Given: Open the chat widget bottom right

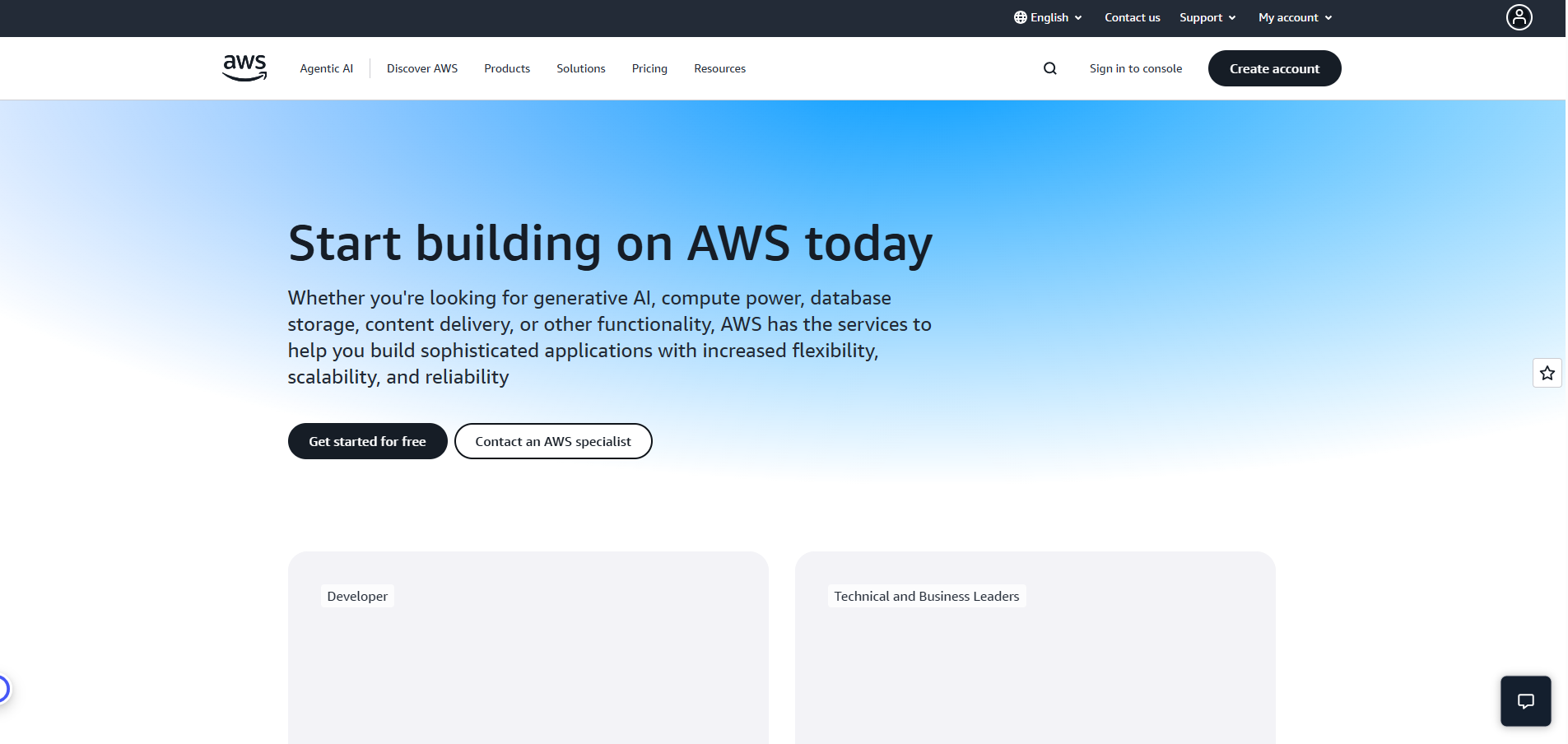Looking at the screenshot, I should click(1525, 700).
